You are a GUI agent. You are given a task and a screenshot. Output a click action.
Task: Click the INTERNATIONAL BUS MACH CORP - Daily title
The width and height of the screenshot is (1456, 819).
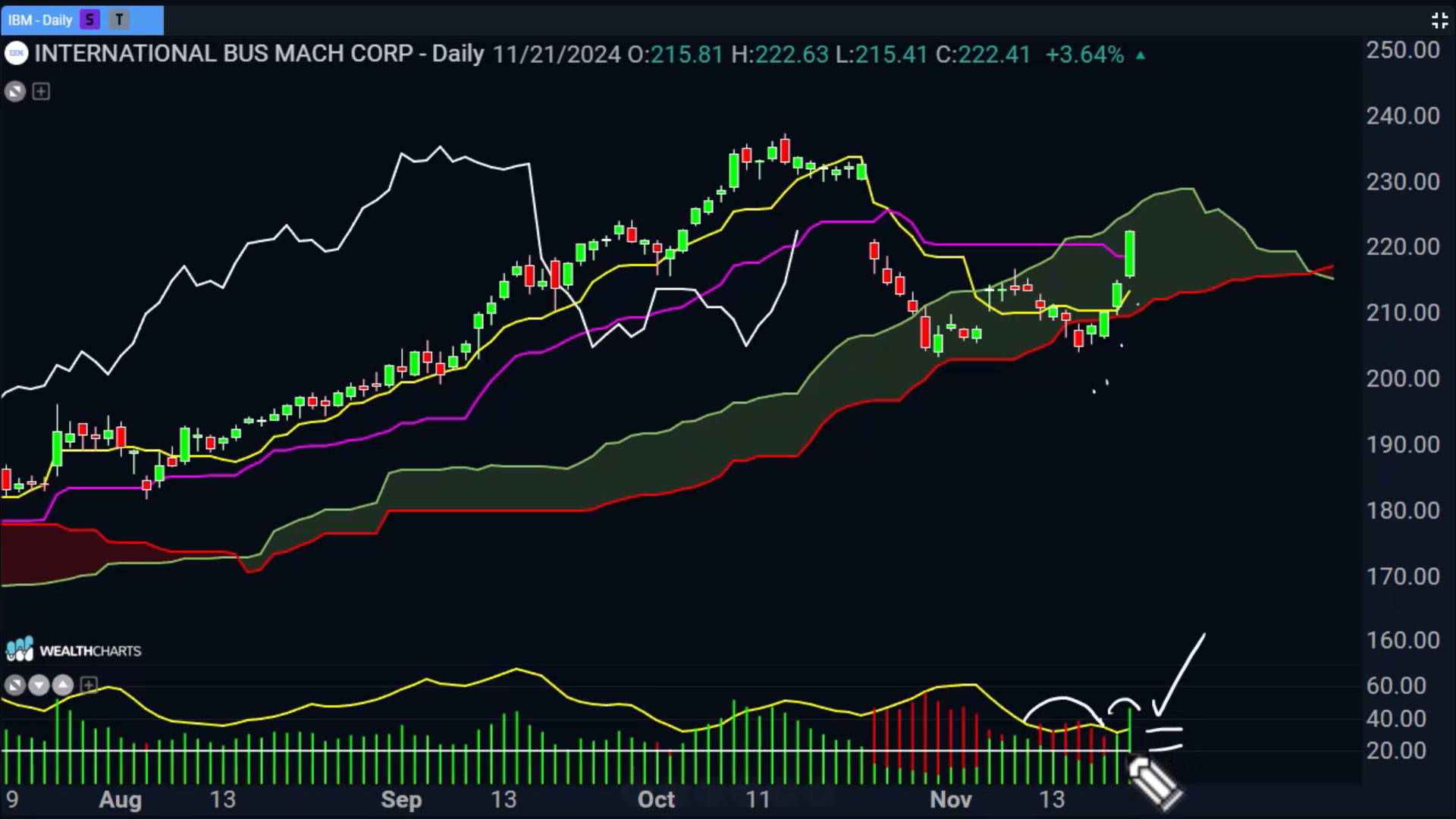pos(259,54)
